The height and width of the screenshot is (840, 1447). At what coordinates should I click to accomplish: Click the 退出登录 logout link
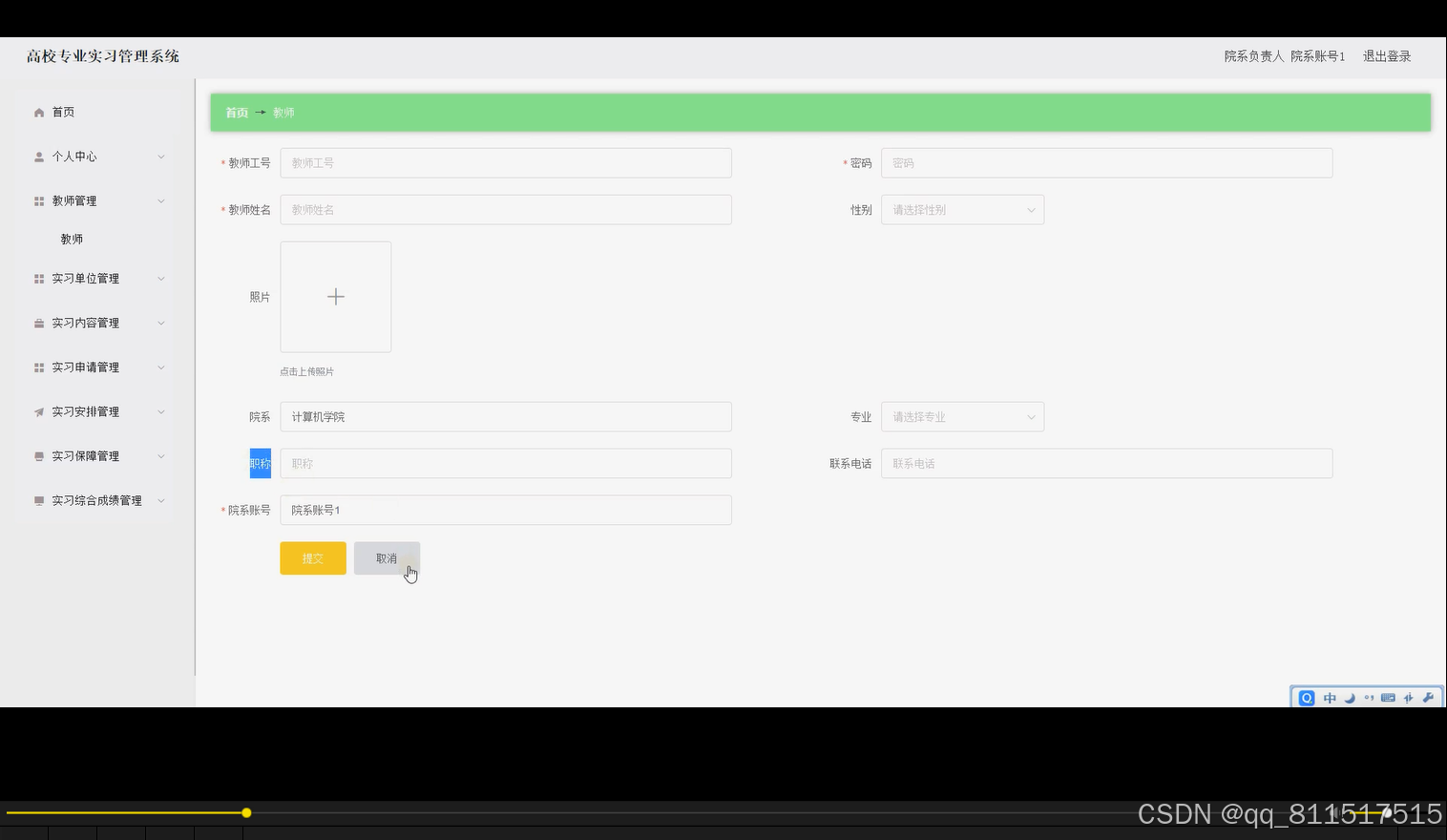pos(1387,56)
